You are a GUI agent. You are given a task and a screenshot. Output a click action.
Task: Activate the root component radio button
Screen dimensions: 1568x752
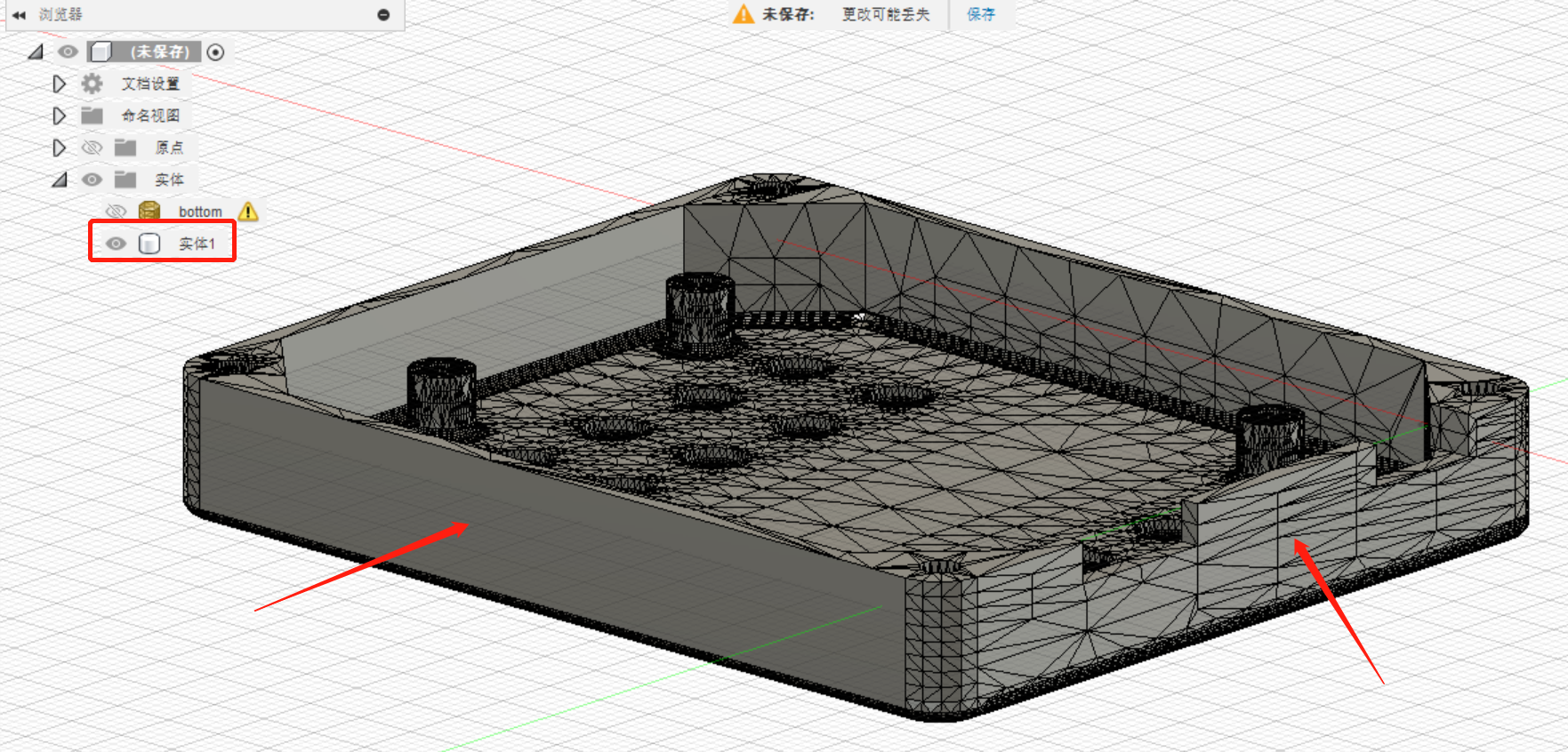[215, 52]
